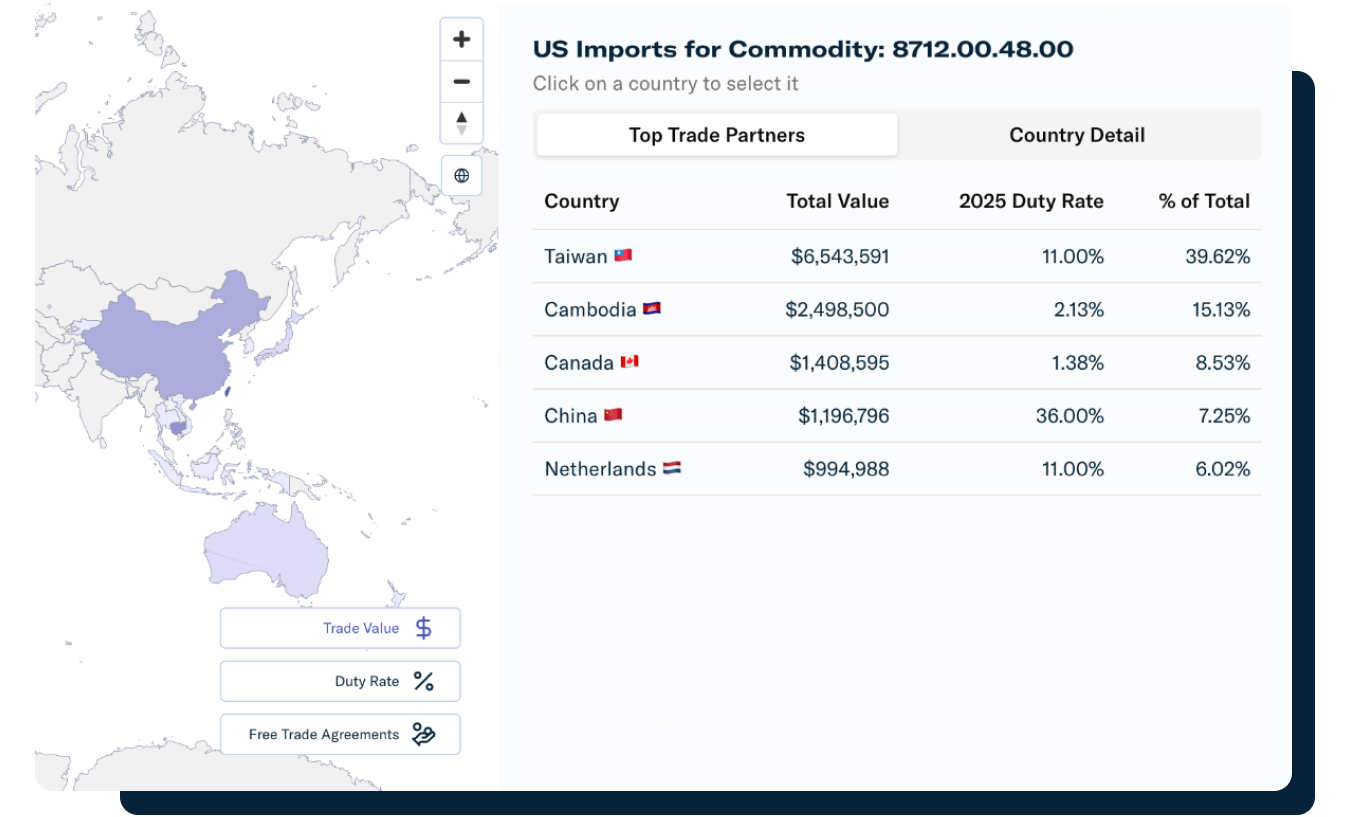This screenshot has height=817, width=1350.
Task: Enable the Duty Rate map view
Action: tap(340, 680)
